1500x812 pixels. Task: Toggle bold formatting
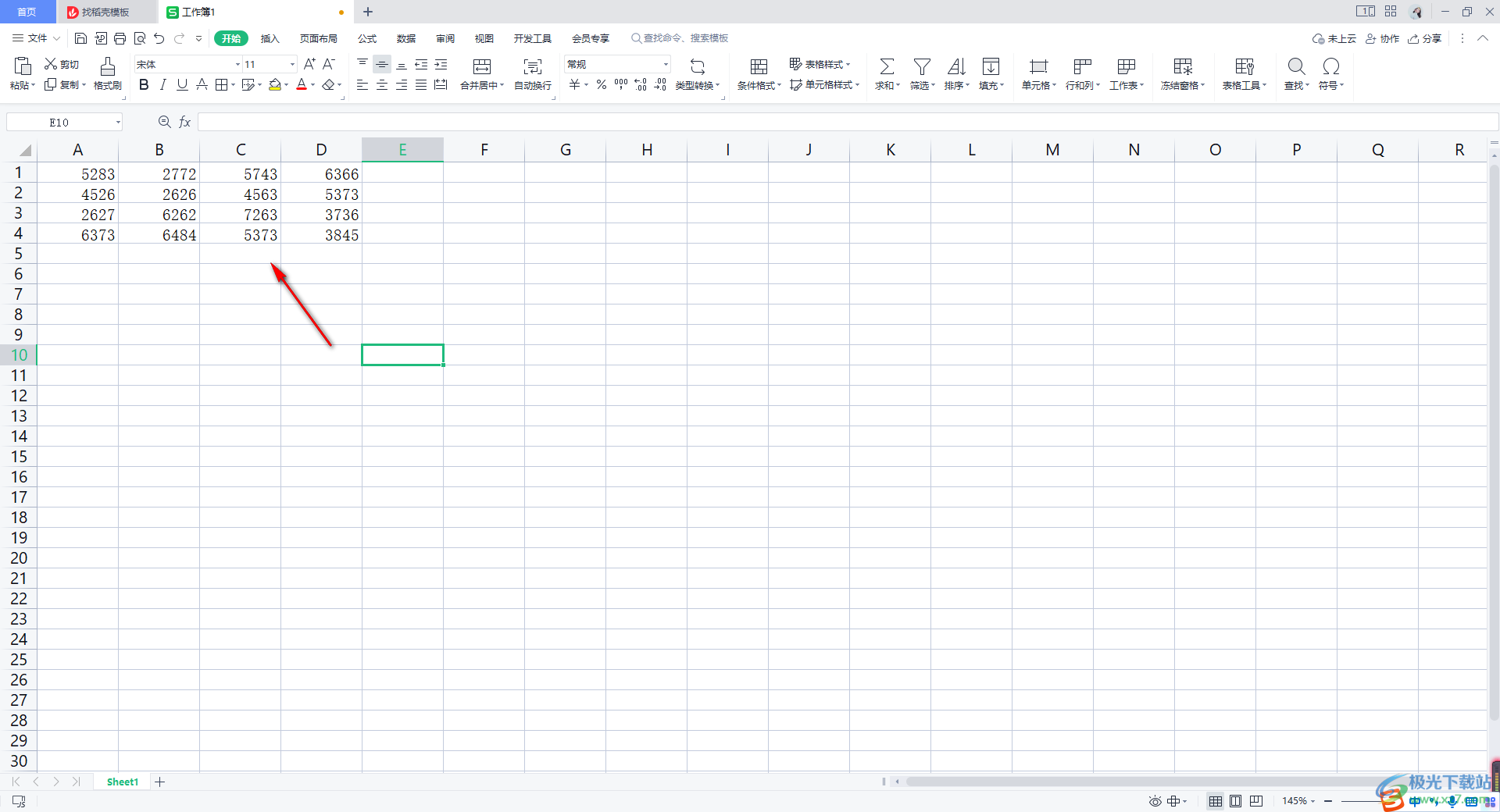(x=144, y=84)
